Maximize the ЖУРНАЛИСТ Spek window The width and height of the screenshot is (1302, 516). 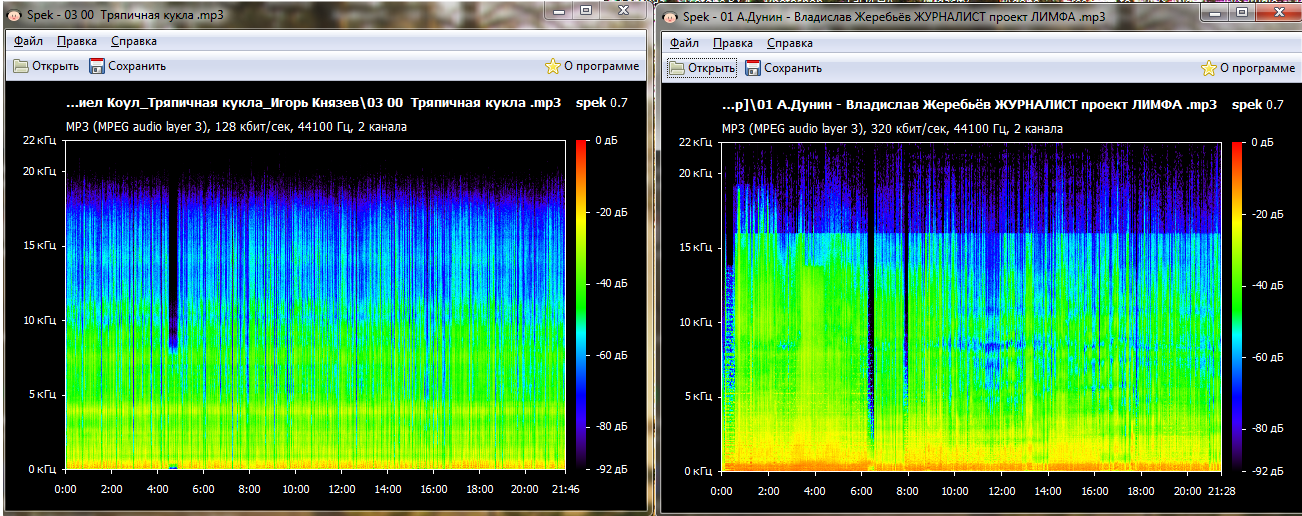pos(1242,11)
